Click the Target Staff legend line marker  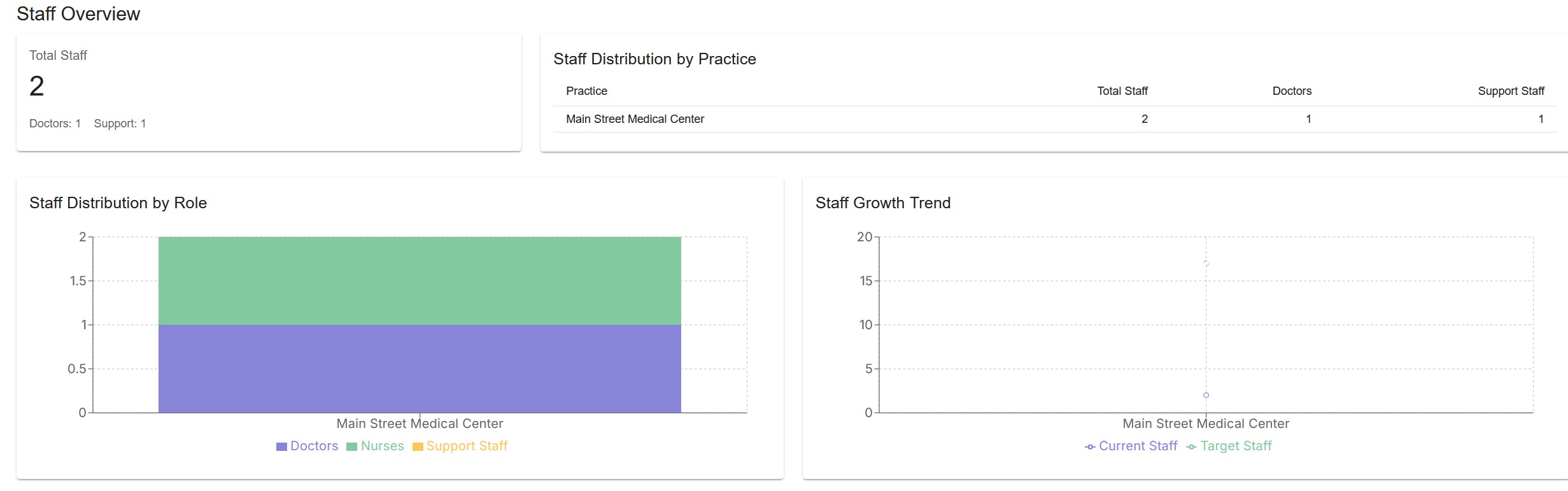click(1191, 446)
